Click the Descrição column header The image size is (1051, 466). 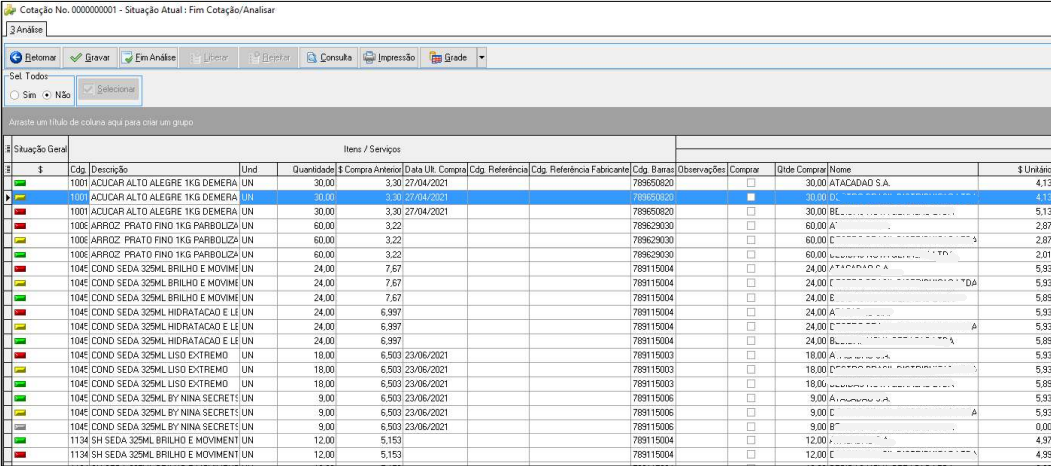click(164, 169)
